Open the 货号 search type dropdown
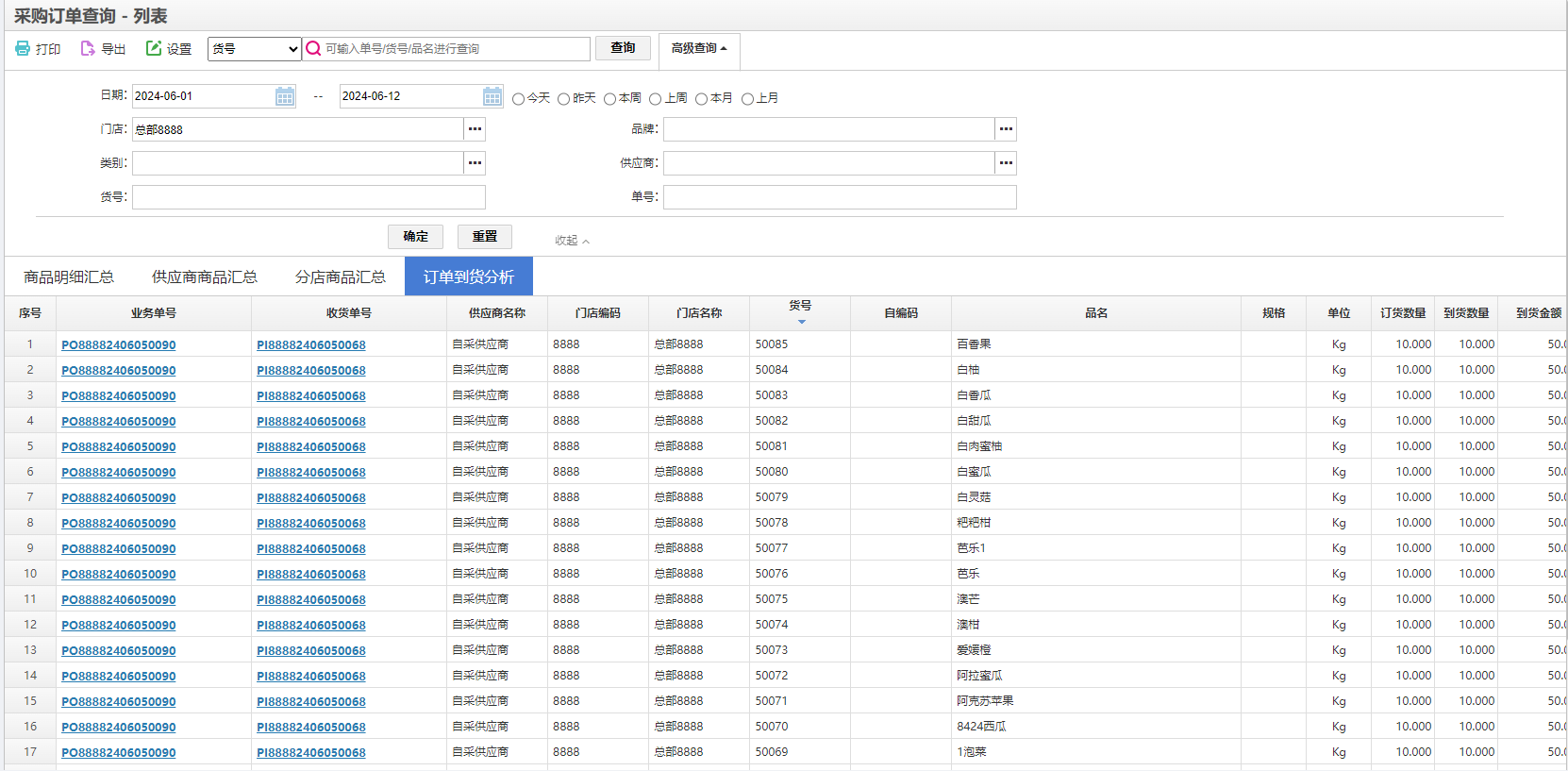 coord(255,48)
